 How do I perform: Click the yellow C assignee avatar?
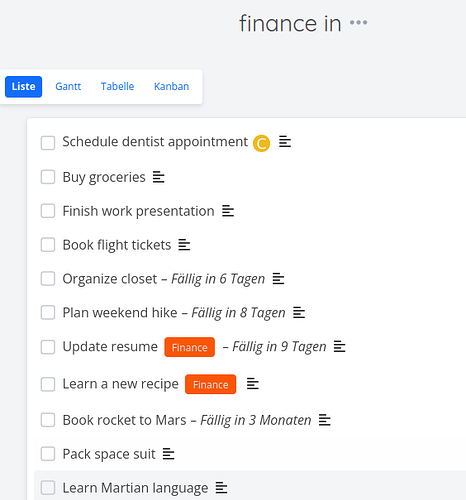pos(261,143)
